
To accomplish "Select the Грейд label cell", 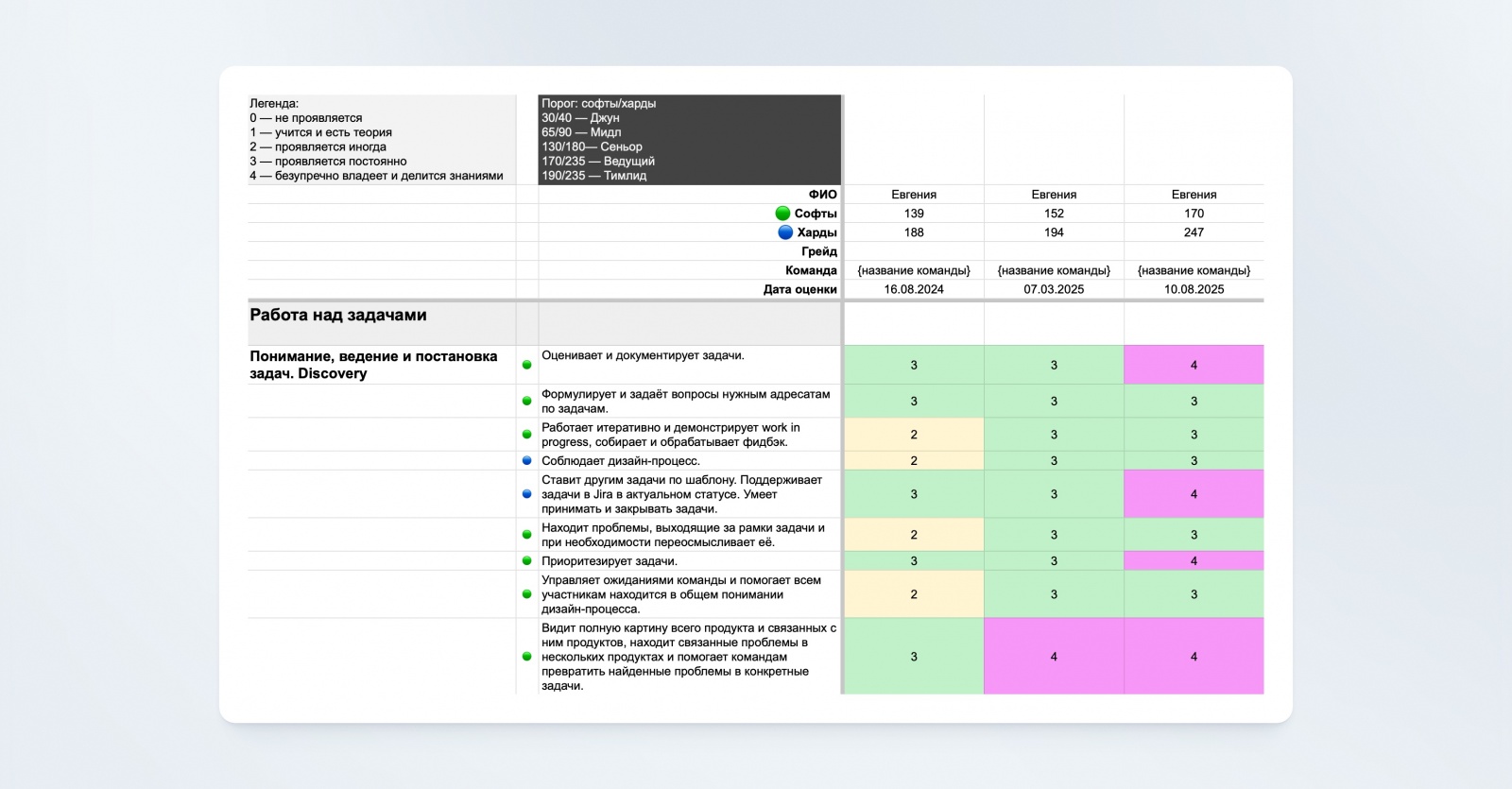I will 690,251.
